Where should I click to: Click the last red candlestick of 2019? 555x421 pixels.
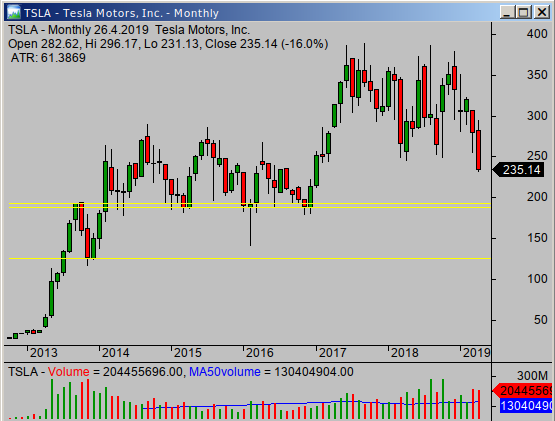click(479, 150)
